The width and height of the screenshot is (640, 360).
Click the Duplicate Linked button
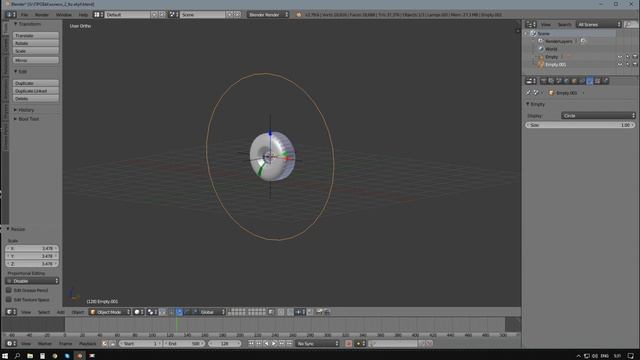pos(36,91)
